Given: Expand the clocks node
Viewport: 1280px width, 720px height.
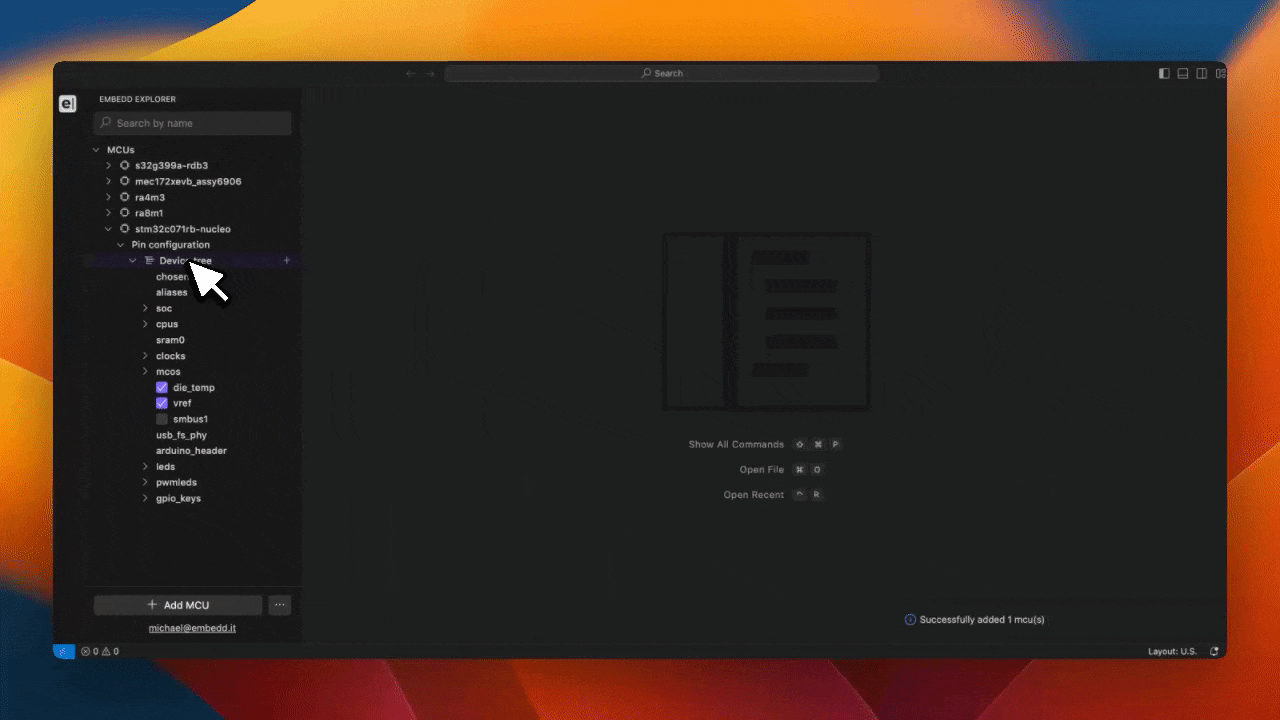Looking at the screenshot, I should click(146, 356).
